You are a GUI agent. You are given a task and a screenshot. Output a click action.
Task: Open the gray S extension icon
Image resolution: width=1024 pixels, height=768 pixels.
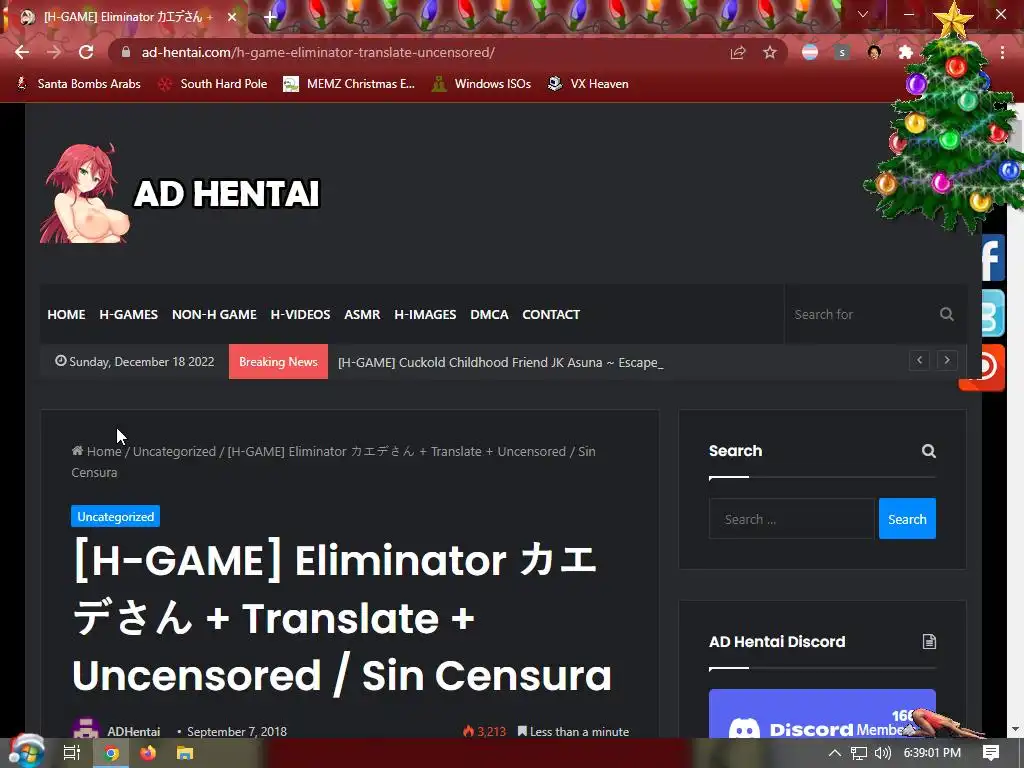pos(842,52)
